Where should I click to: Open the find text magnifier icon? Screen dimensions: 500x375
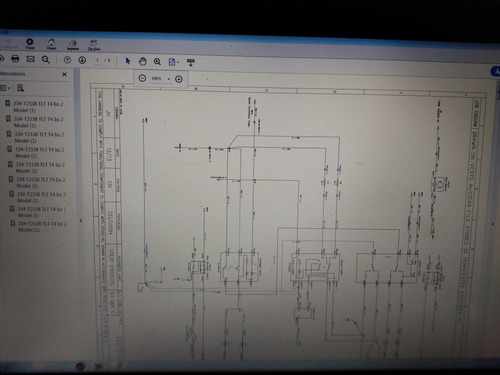tap(46, 60)
